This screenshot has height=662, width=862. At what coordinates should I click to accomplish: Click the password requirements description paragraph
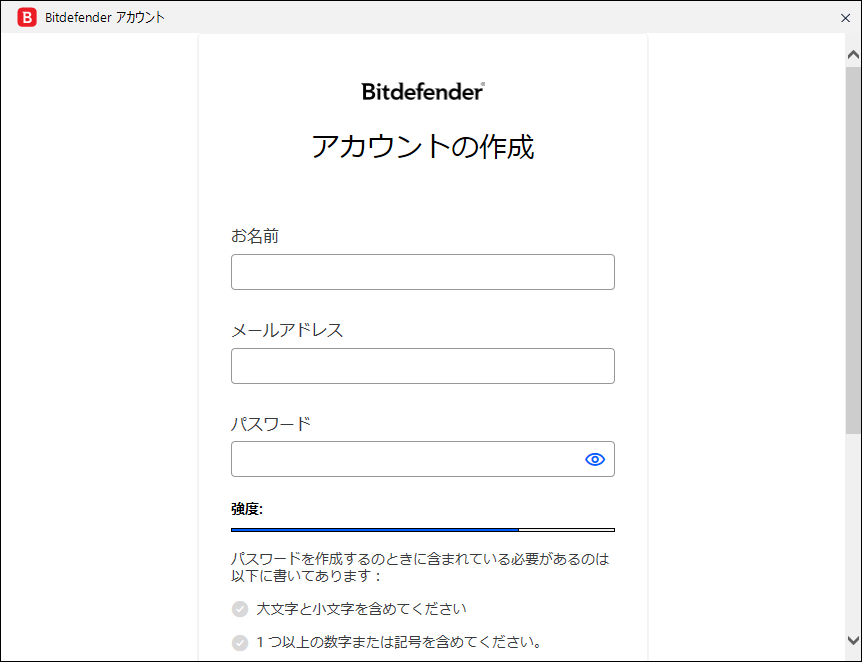coord(420,567)
